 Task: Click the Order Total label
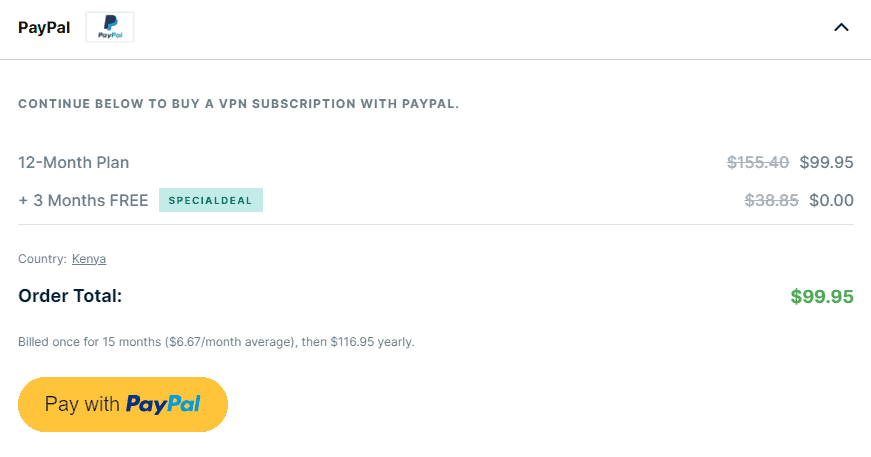70,296
